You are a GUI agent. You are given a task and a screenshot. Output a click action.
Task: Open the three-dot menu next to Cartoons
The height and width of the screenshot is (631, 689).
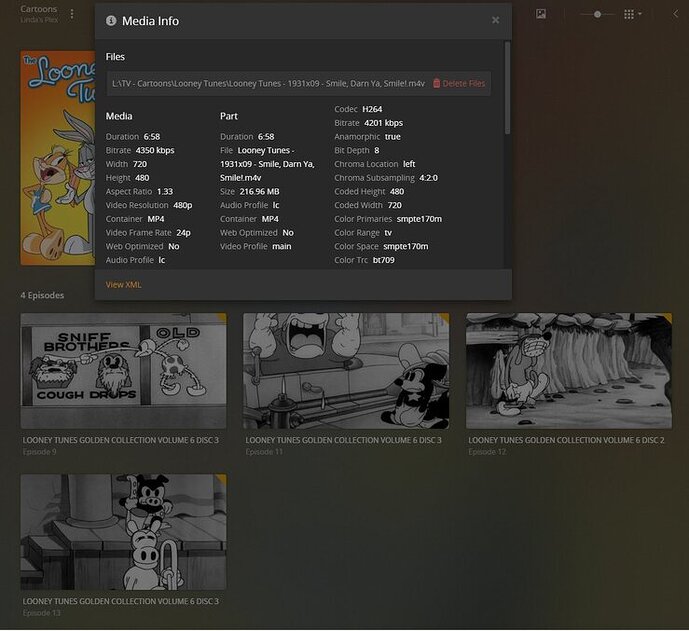(72, 15)
